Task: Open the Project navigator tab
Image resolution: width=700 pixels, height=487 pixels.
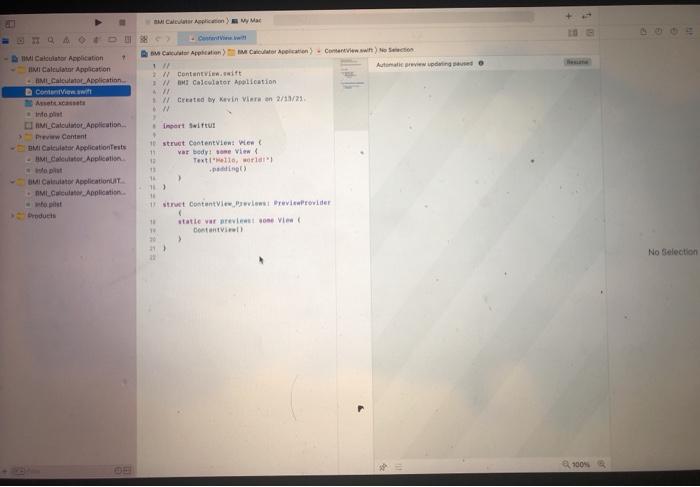Action: tap(5, 41)
